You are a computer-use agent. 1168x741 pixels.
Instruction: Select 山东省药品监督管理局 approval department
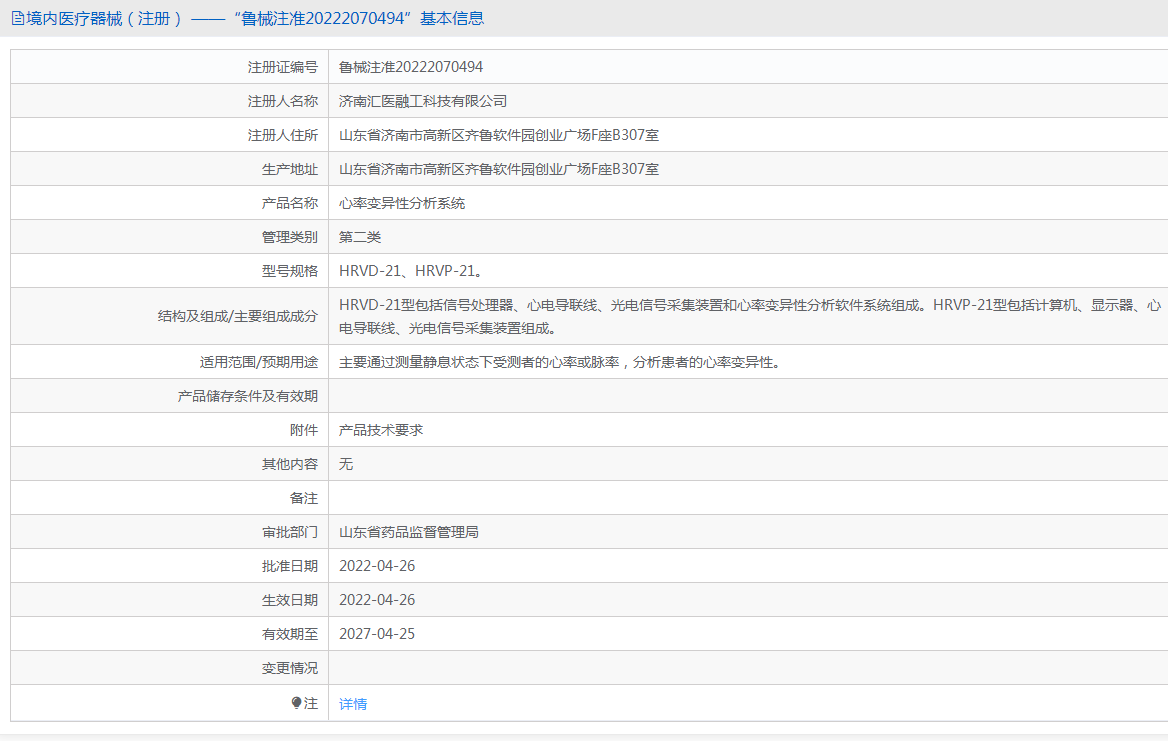[408, 532]
